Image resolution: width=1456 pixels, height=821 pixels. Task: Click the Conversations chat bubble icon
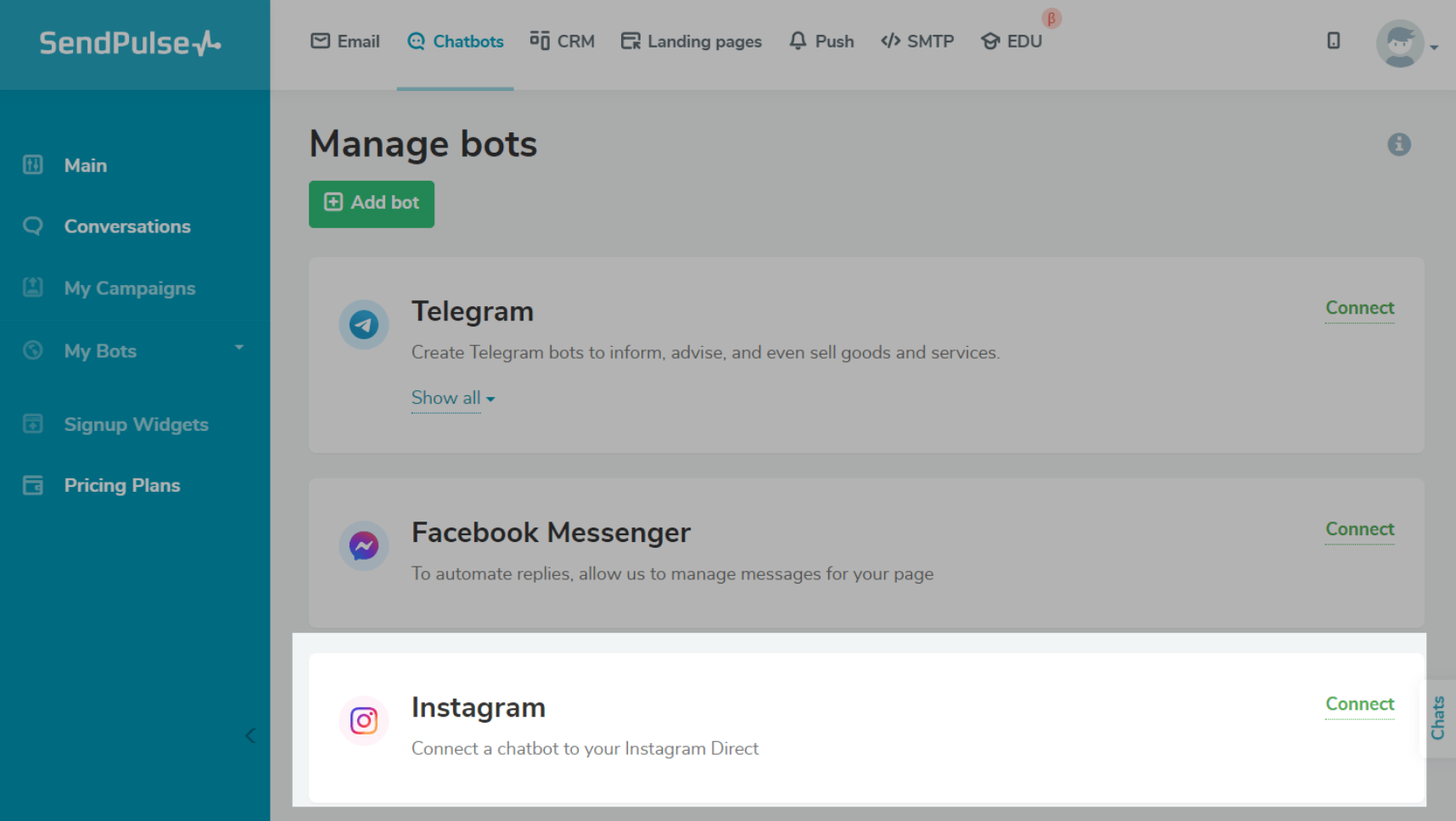coord(33,226)
